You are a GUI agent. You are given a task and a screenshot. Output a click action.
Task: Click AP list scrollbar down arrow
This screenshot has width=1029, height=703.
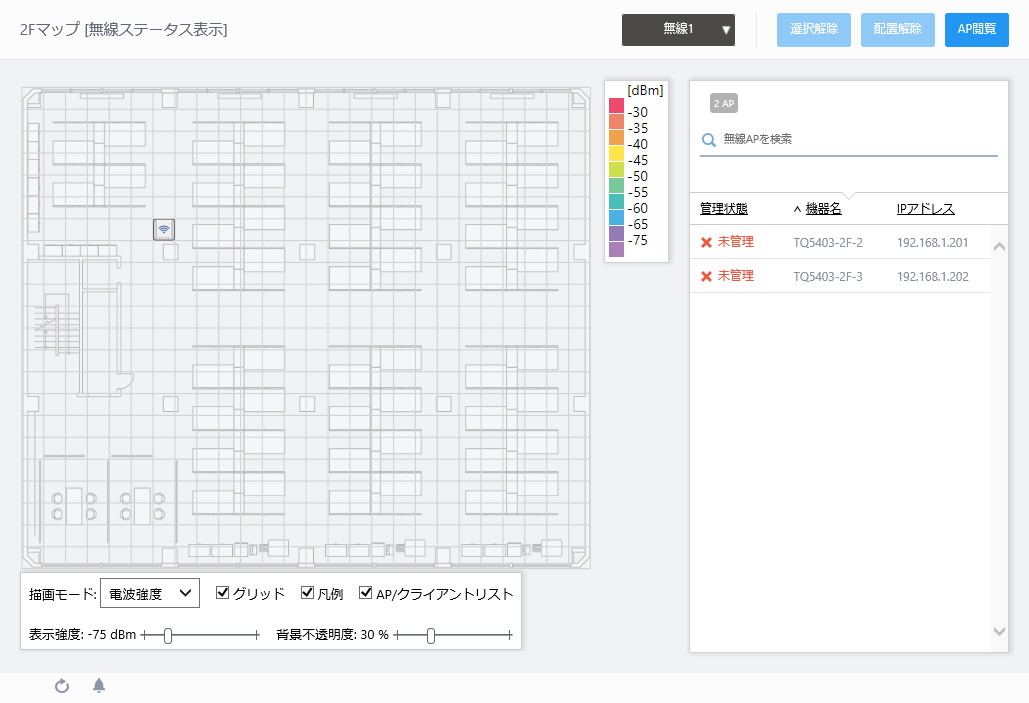[999, 631]
